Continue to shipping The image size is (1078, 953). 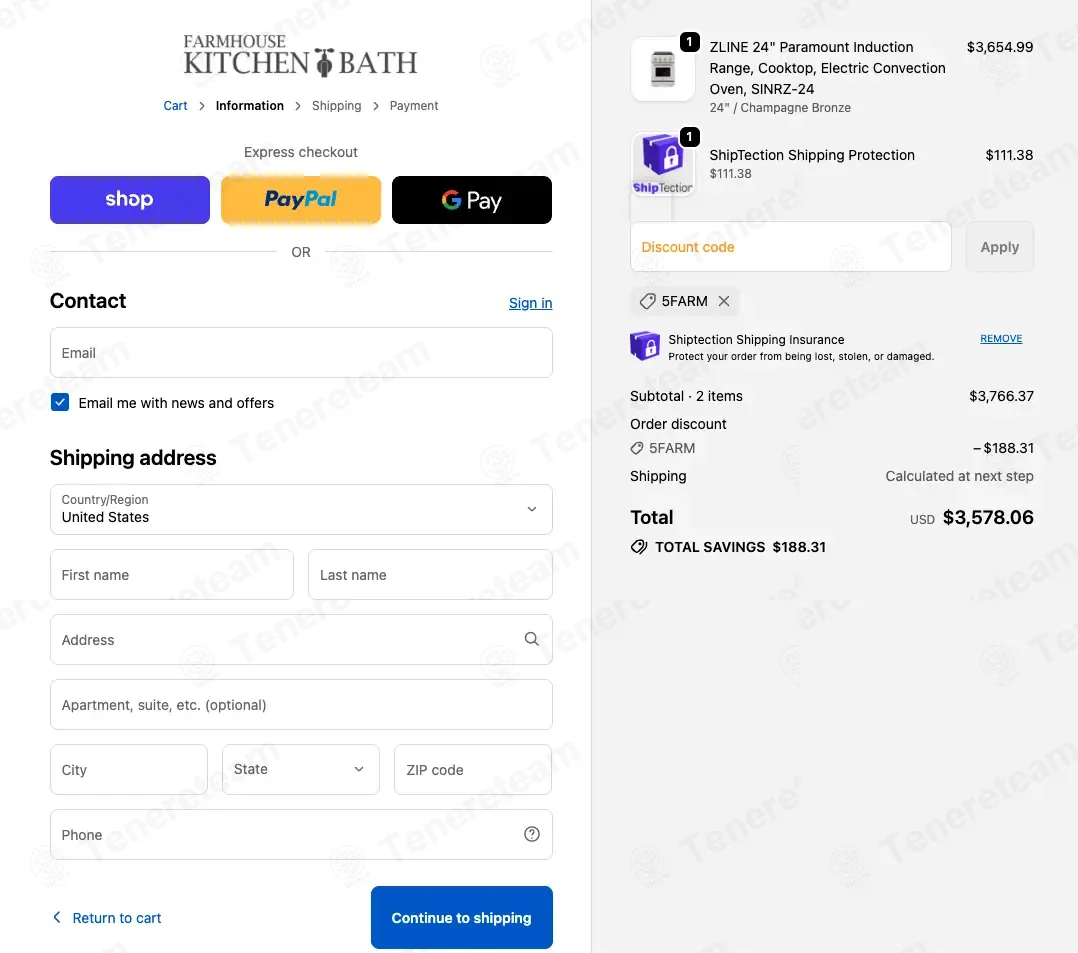pyautogui.click(x=461, y=918)
